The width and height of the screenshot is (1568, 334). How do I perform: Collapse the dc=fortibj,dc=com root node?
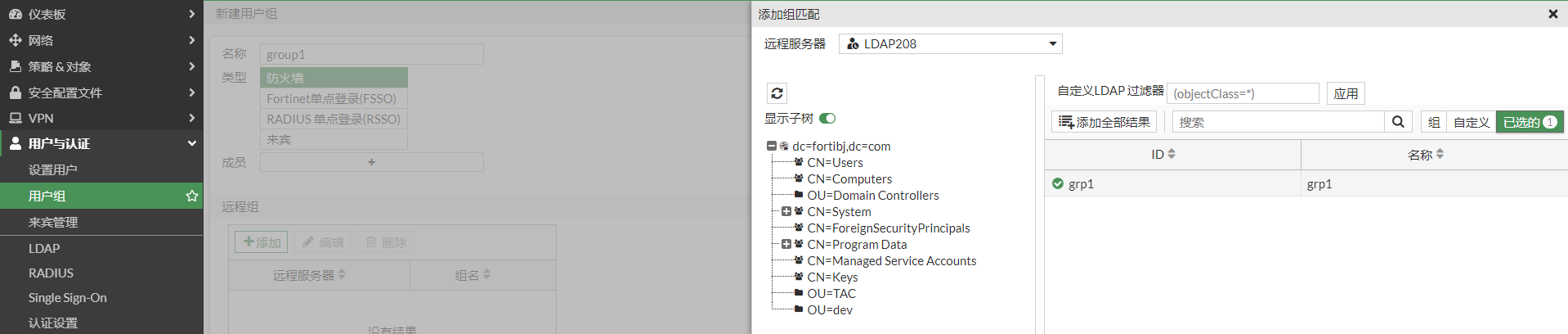click(x=771, y=146)
